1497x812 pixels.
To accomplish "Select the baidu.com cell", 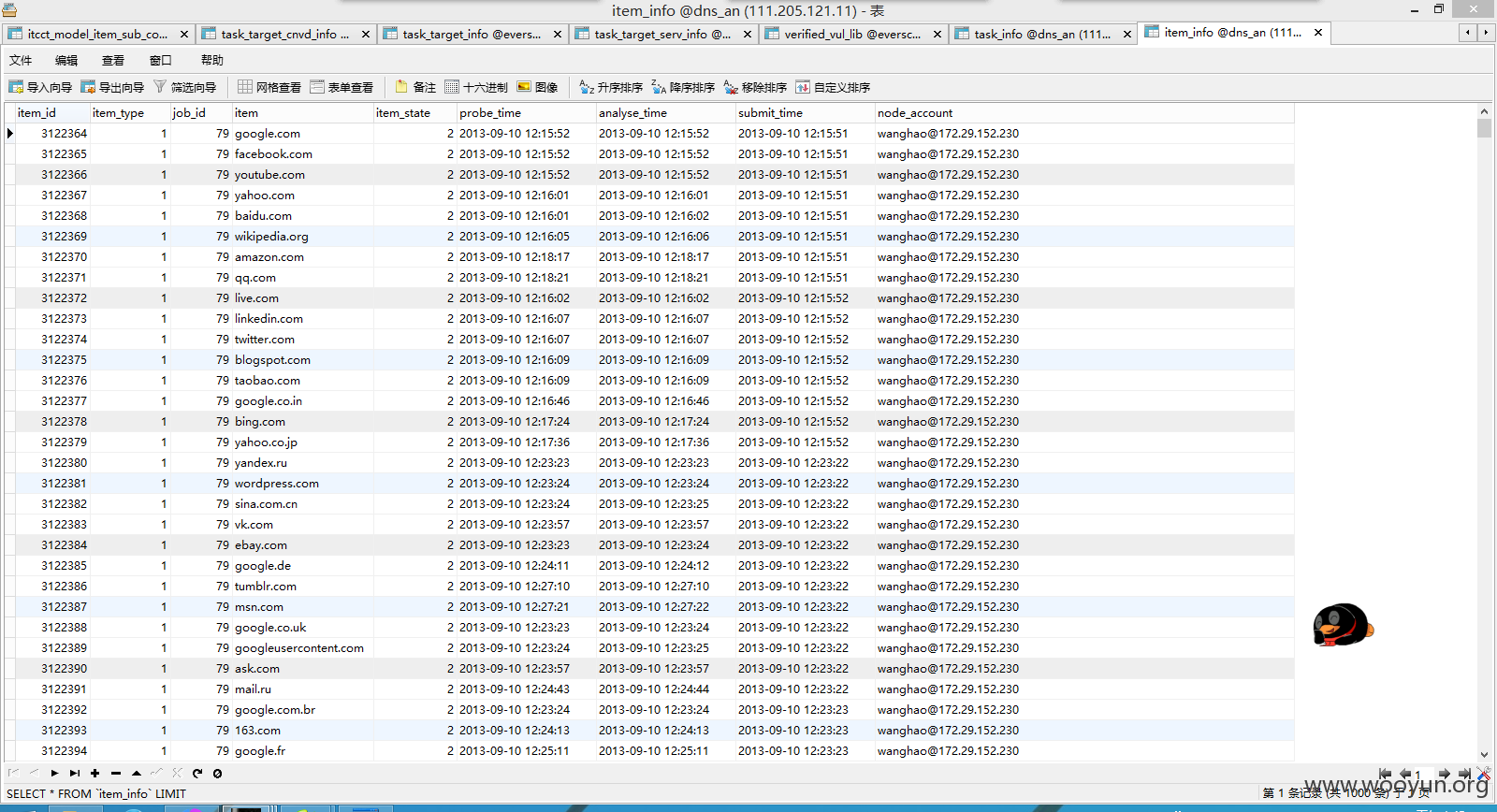I will coord(302,216).
